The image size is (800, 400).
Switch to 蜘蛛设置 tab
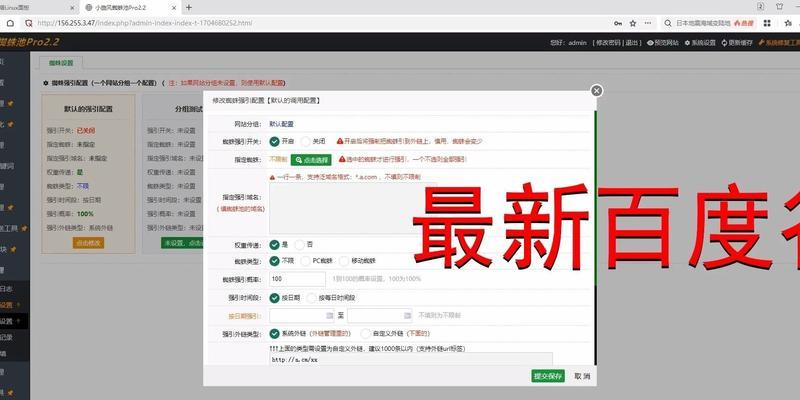(61, 63)
